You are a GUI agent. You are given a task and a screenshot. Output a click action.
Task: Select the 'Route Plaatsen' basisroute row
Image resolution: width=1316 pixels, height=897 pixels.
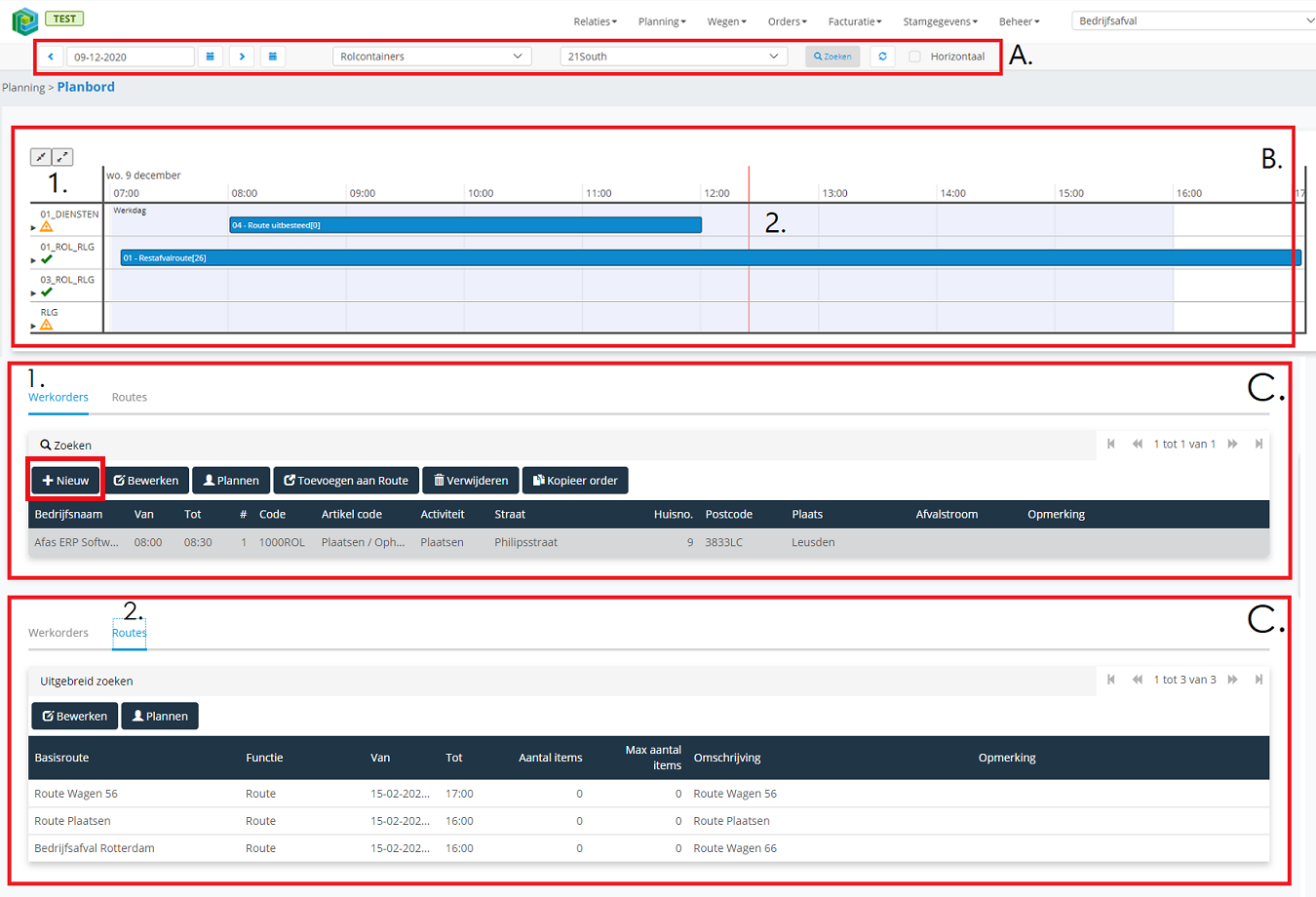pyautogui.click(x=649, y=821)
